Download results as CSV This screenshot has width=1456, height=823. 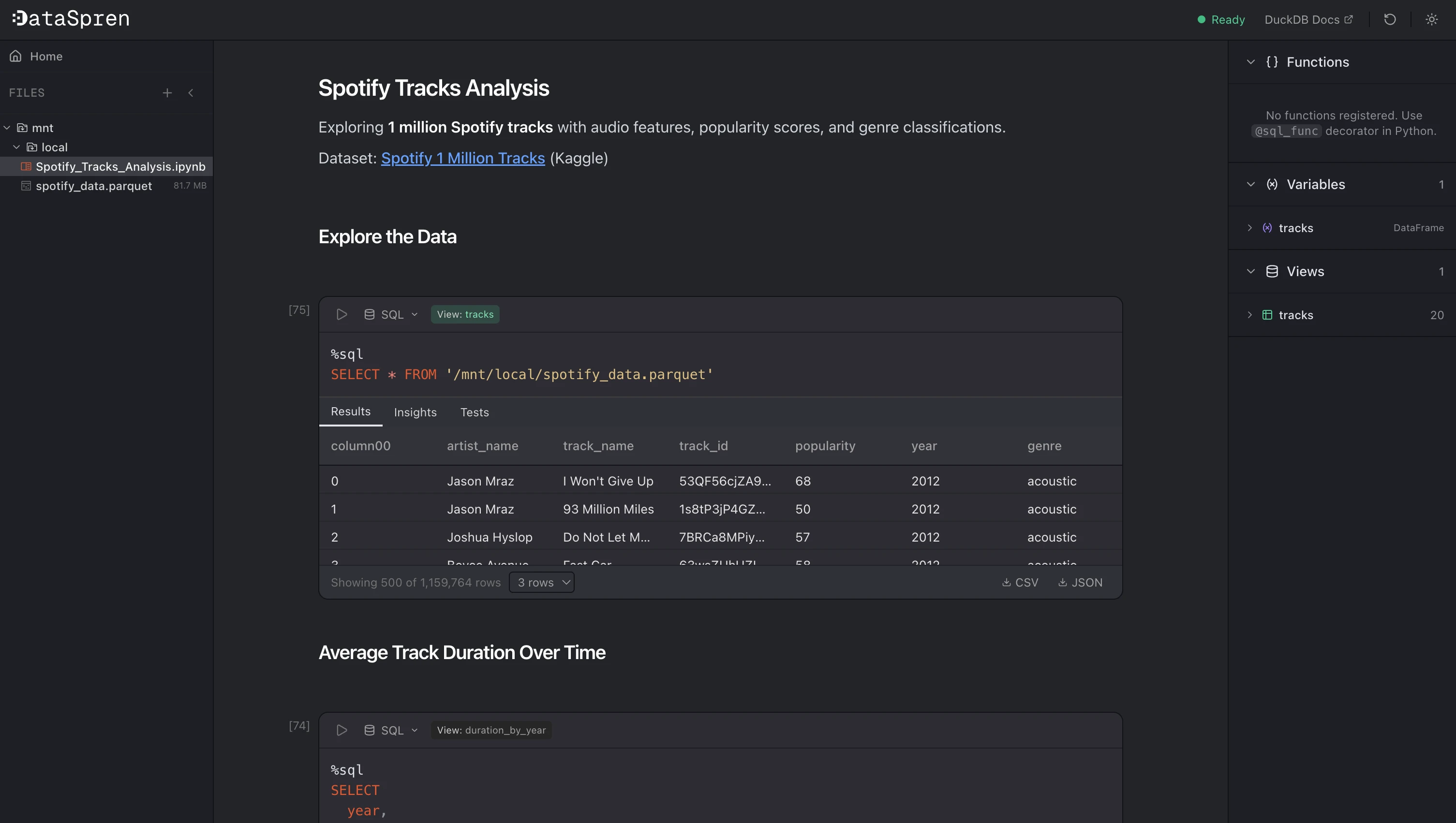[1020, 582]
